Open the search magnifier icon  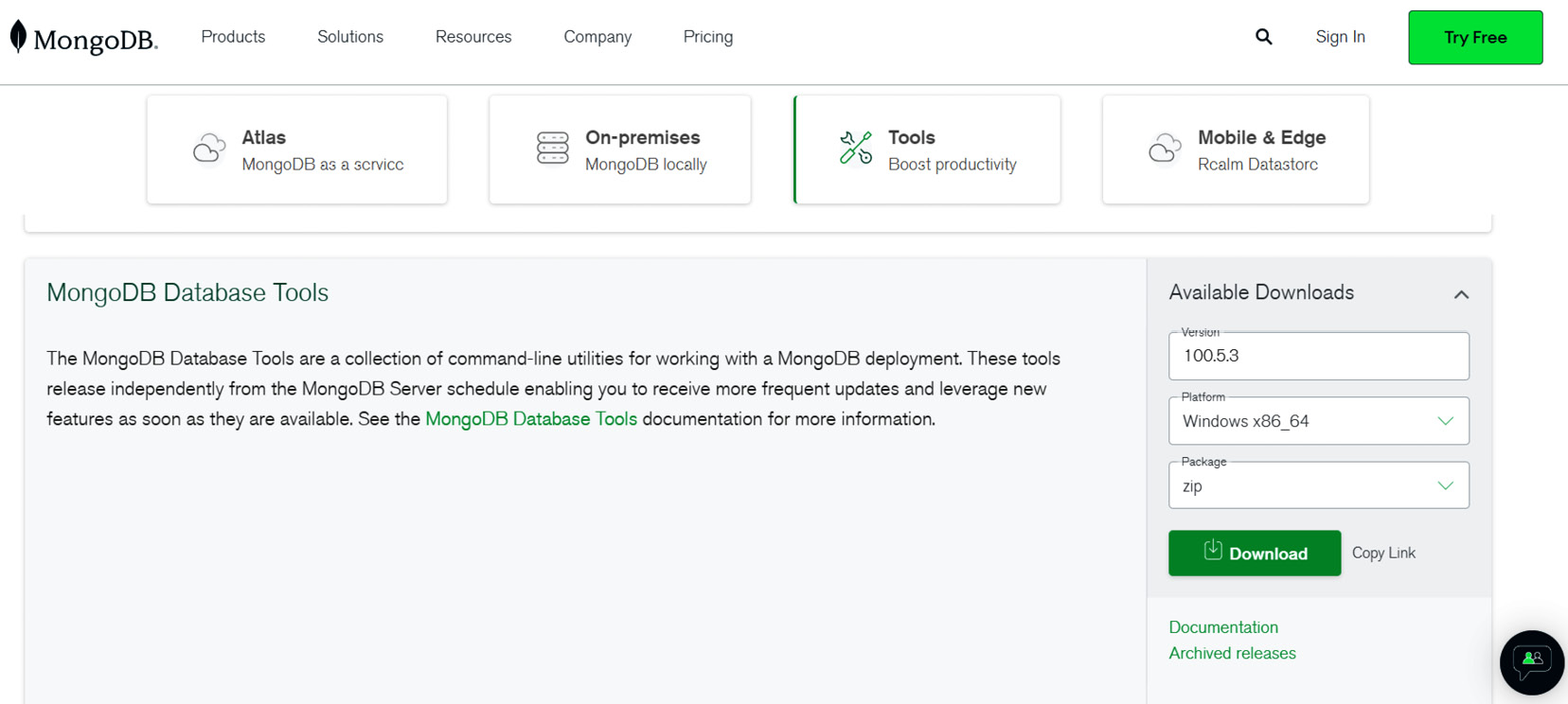[x=1264, y=37]
